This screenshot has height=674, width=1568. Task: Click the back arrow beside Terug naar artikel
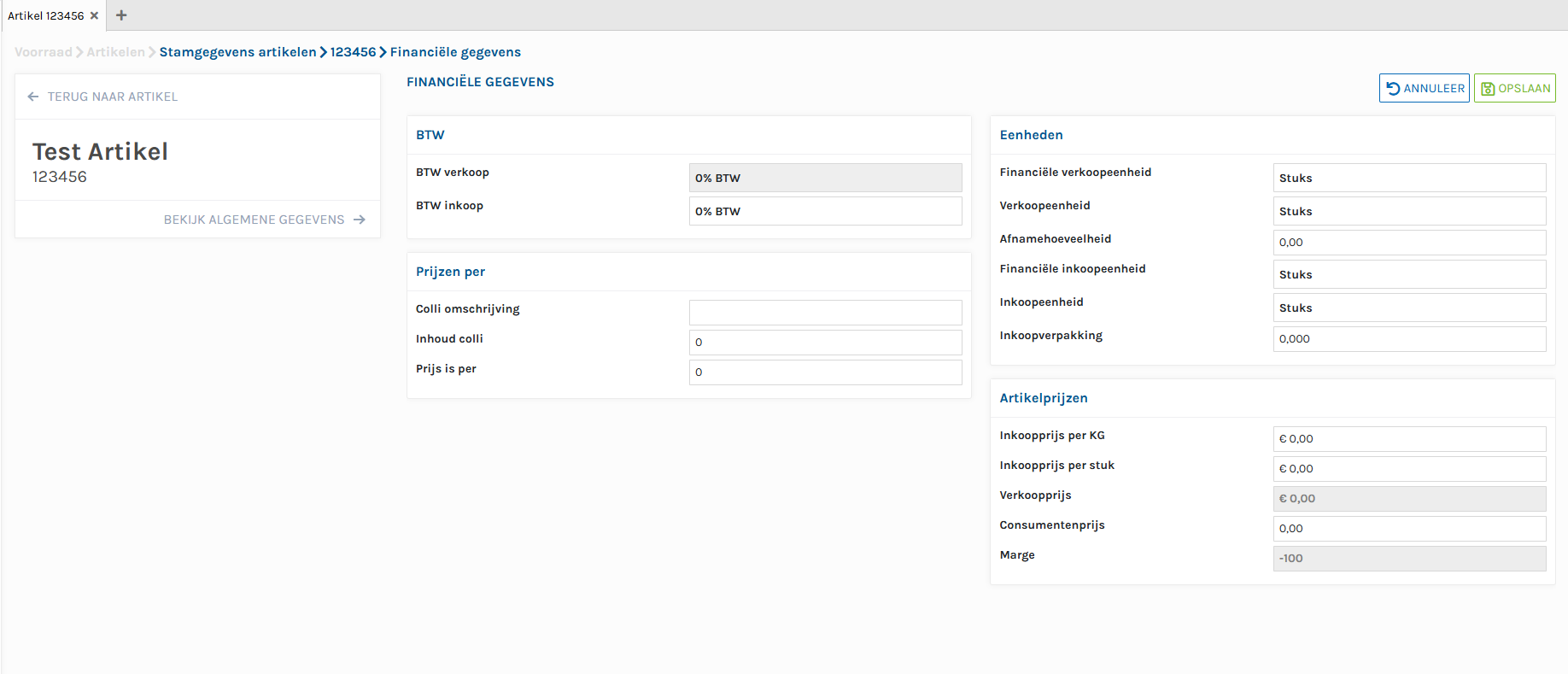coord(33,97)
